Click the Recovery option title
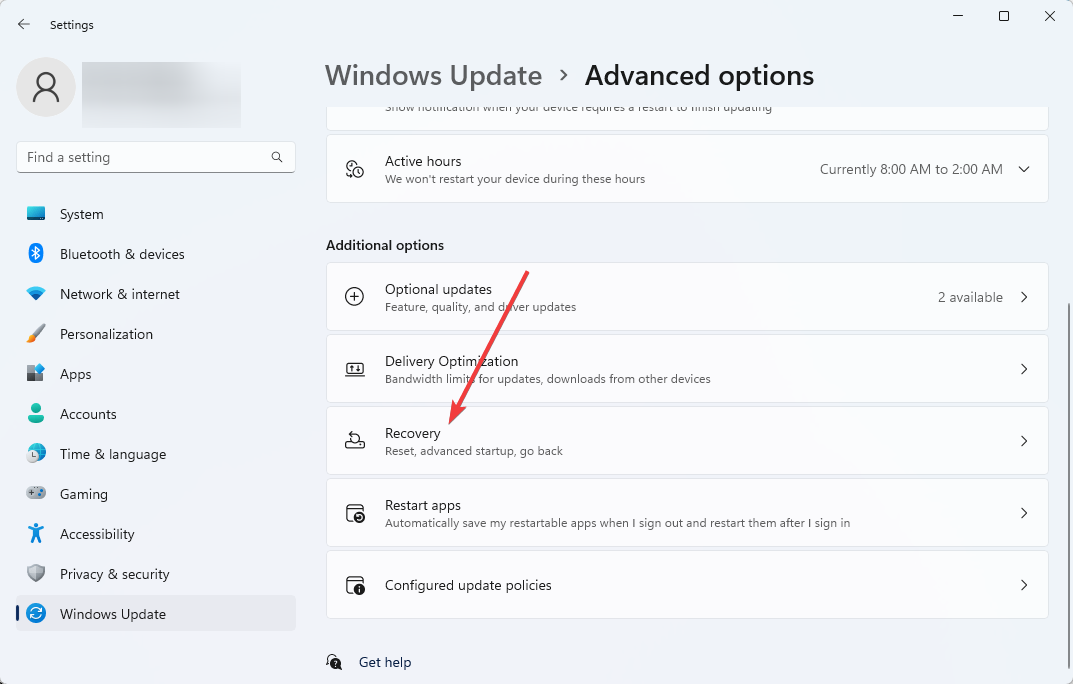Image resolution: width=1073 pixels, height=684 pixels. click(x=413, y=433)
